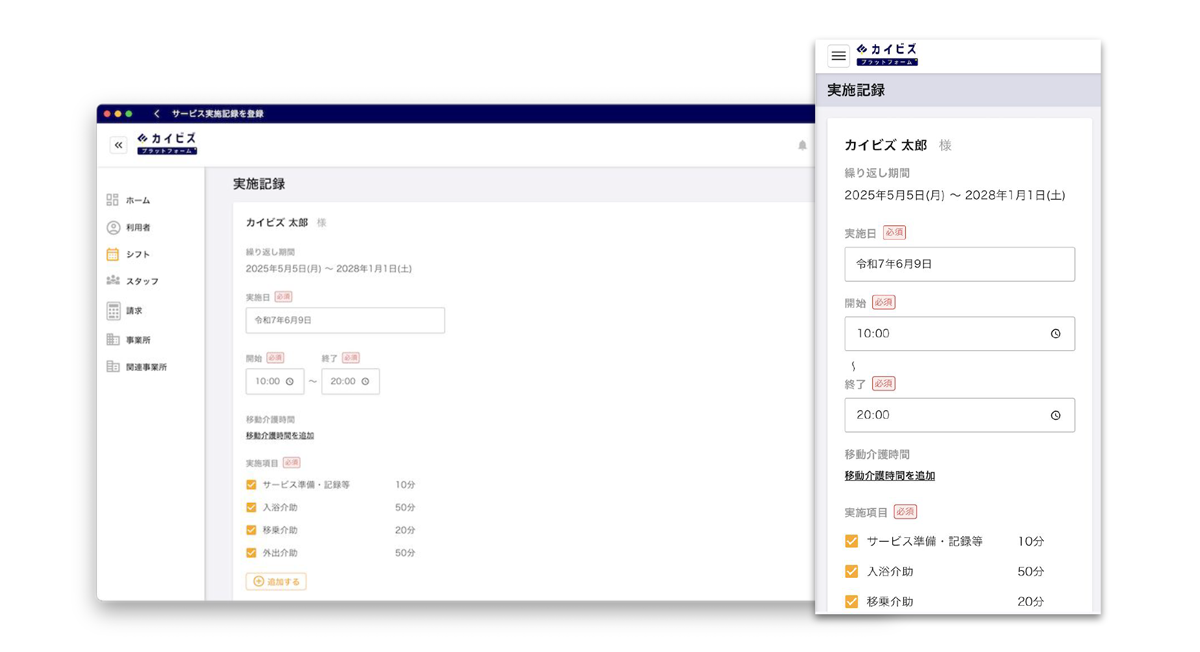Open hamburger menu in mobile view
The height and width of the screenshot is (652, 1200).
pos(838,56)
